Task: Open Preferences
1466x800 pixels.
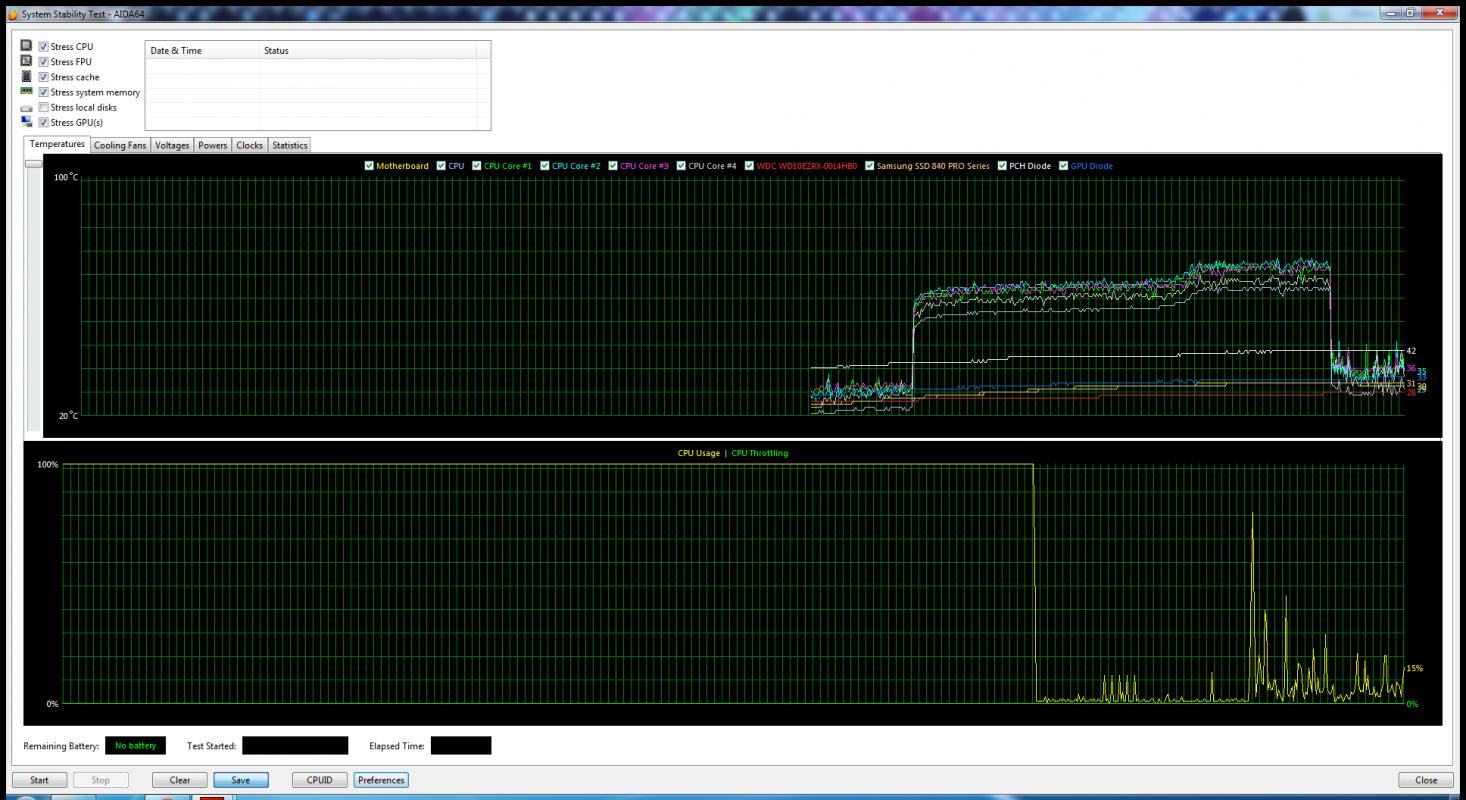Action: (x=381, y=780)
